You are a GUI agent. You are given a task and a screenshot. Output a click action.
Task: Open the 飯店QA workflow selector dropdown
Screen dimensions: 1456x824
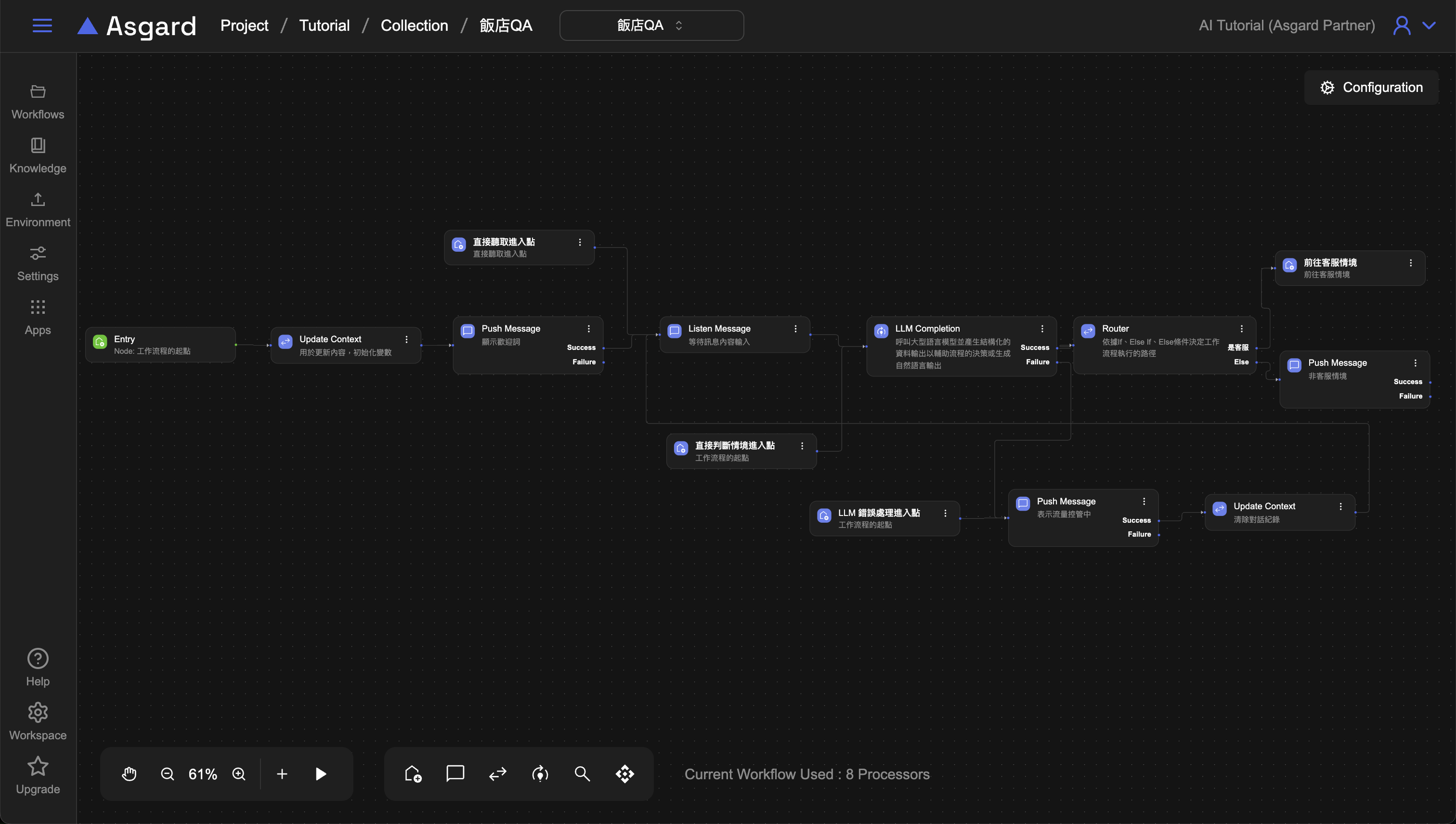coord(651,26)
